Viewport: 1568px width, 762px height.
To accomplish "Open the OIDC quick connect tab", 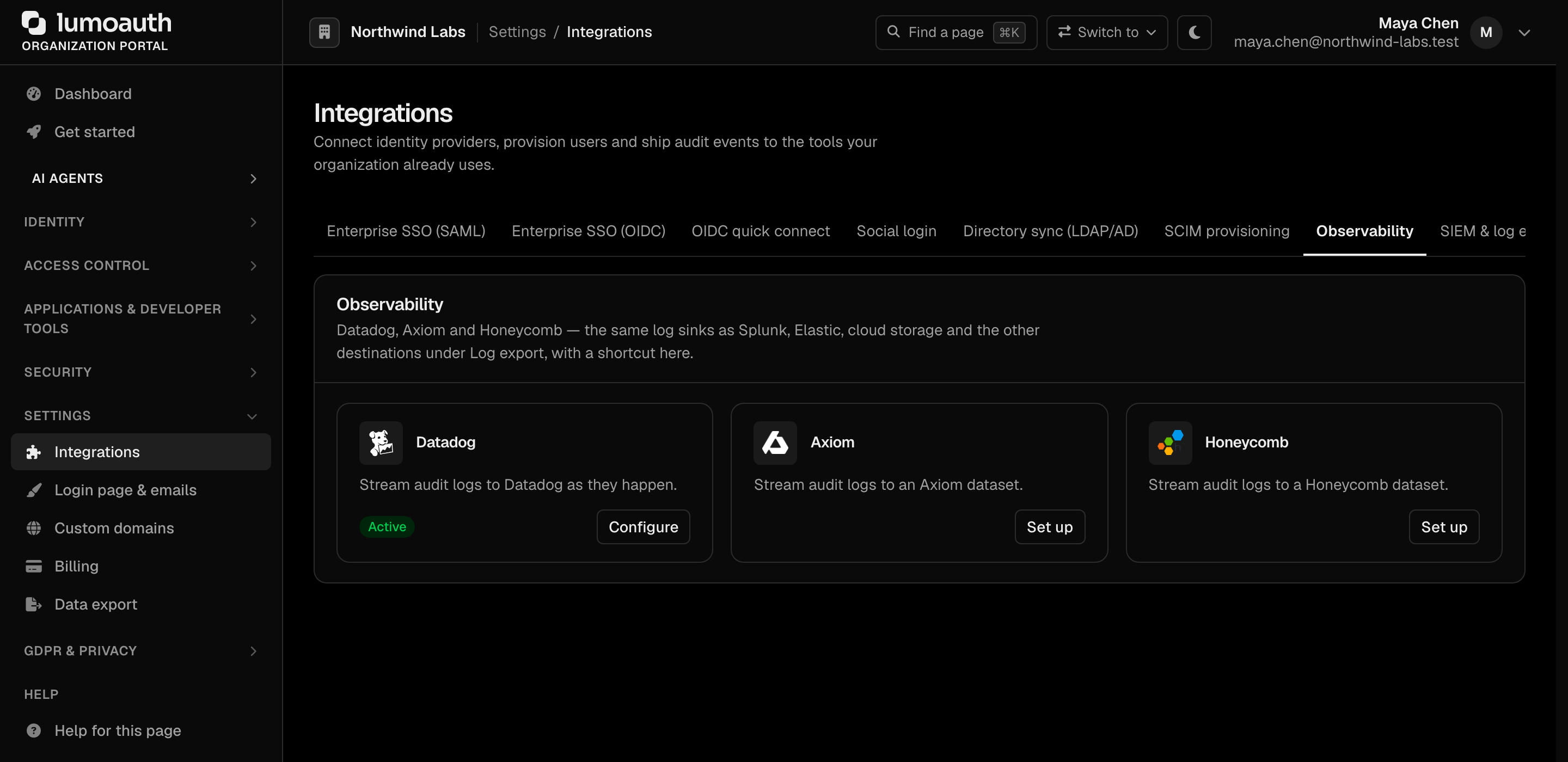I will coord(761,231).
